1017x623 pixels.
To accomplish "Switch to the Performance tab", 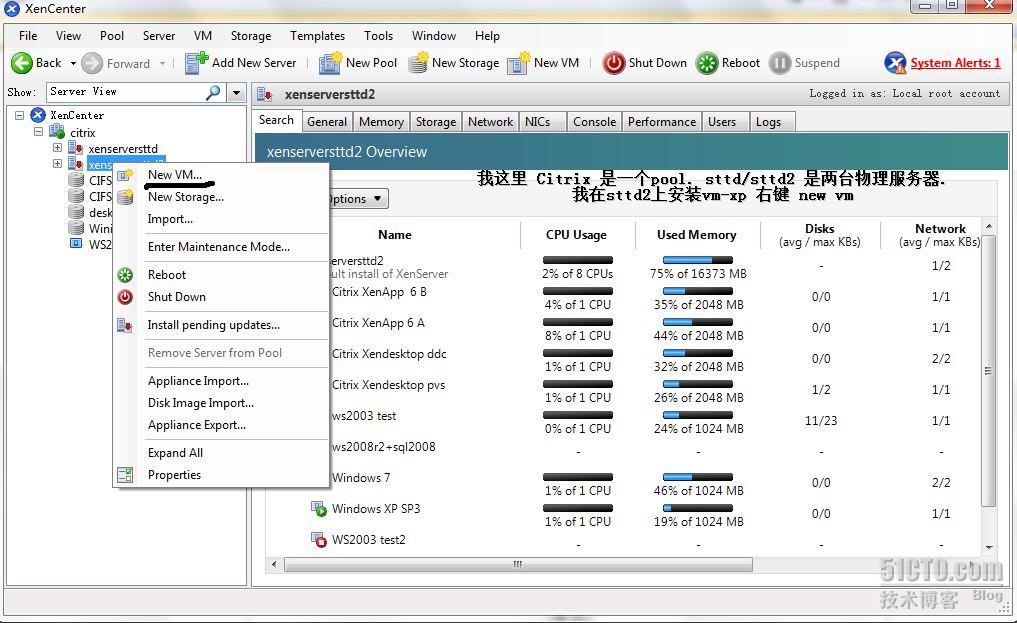I will pos(662,122).
